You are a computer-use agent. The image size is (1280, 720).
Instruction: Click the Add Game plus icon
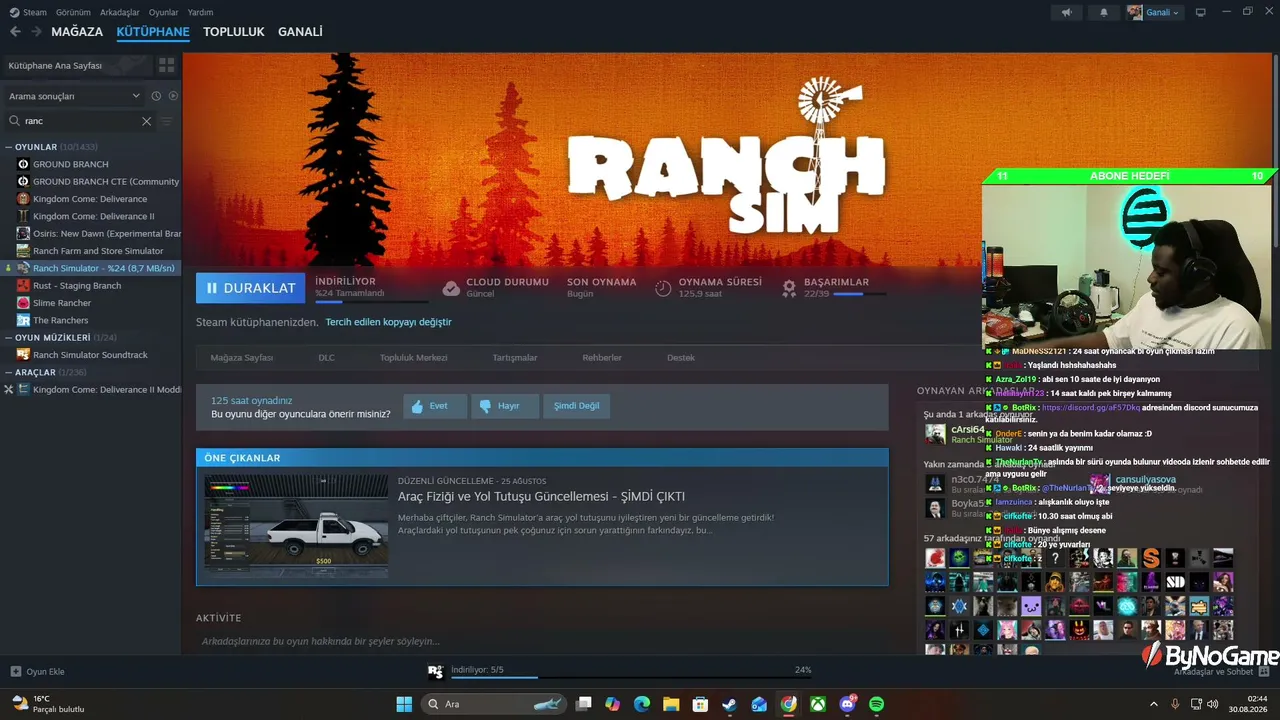pos(15,671)
